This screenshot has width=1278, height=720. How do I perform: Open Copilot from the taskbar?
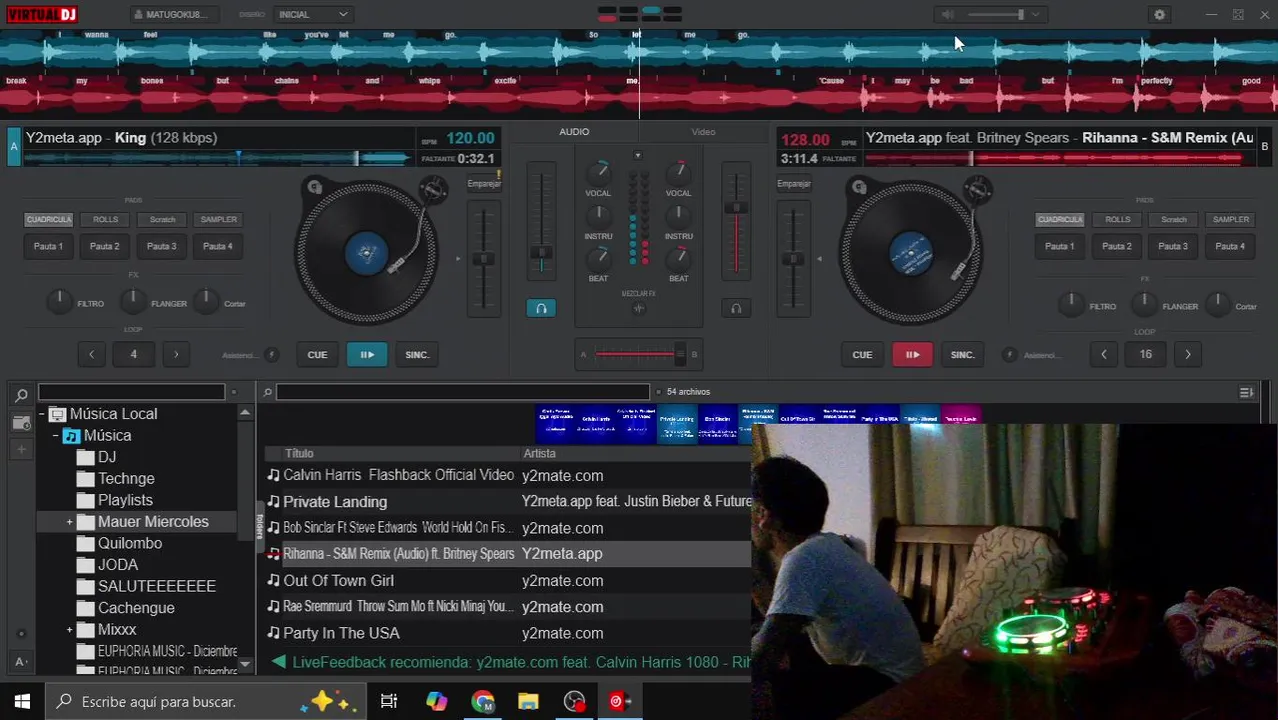[437, 701]
